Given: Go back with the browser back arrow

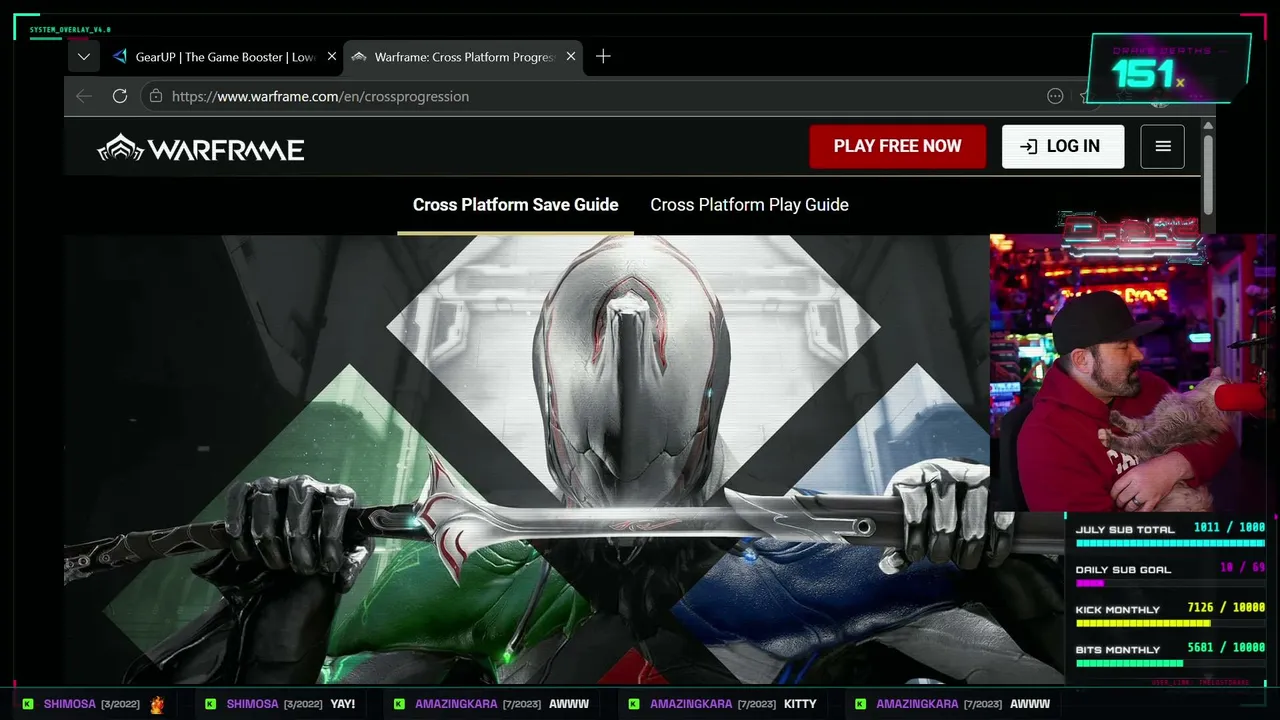Looking at the screenshot, I should click(x=84, y=96).
